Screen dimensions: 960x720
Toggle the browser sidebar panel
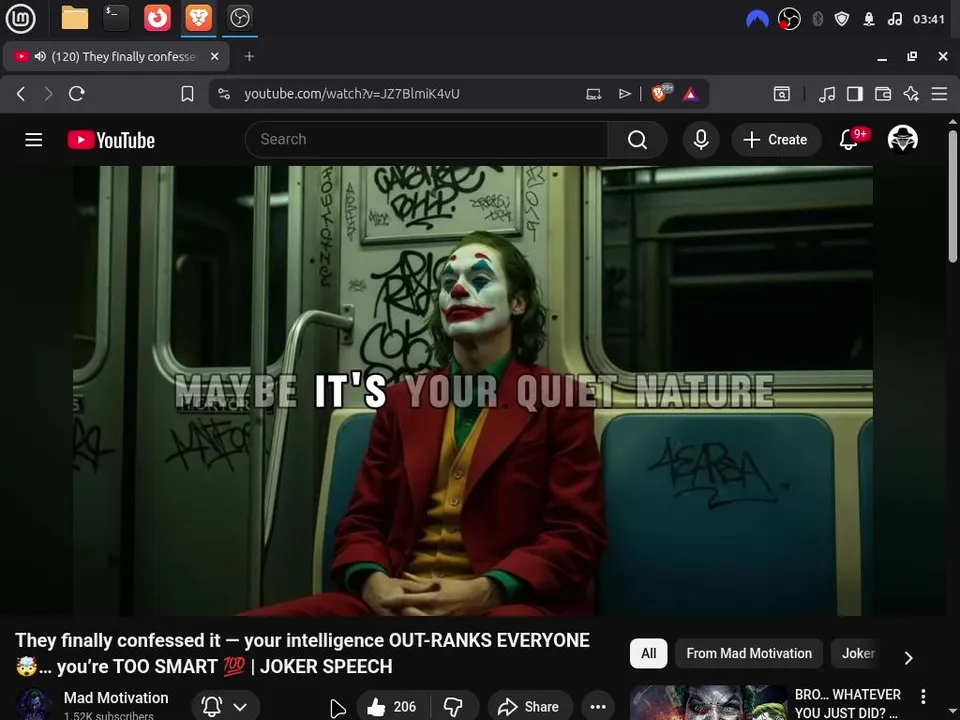point(855,94)
